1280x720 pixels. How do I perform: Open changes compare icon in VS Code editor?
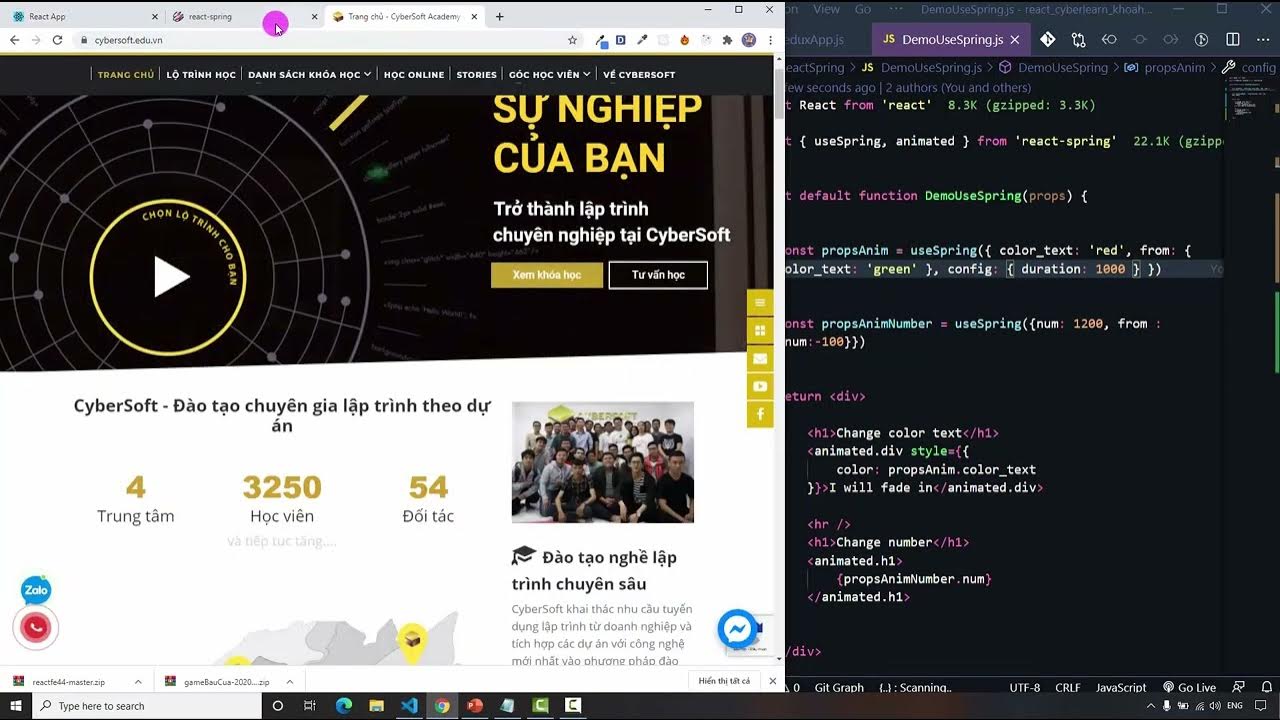[x=1078, y=39]
